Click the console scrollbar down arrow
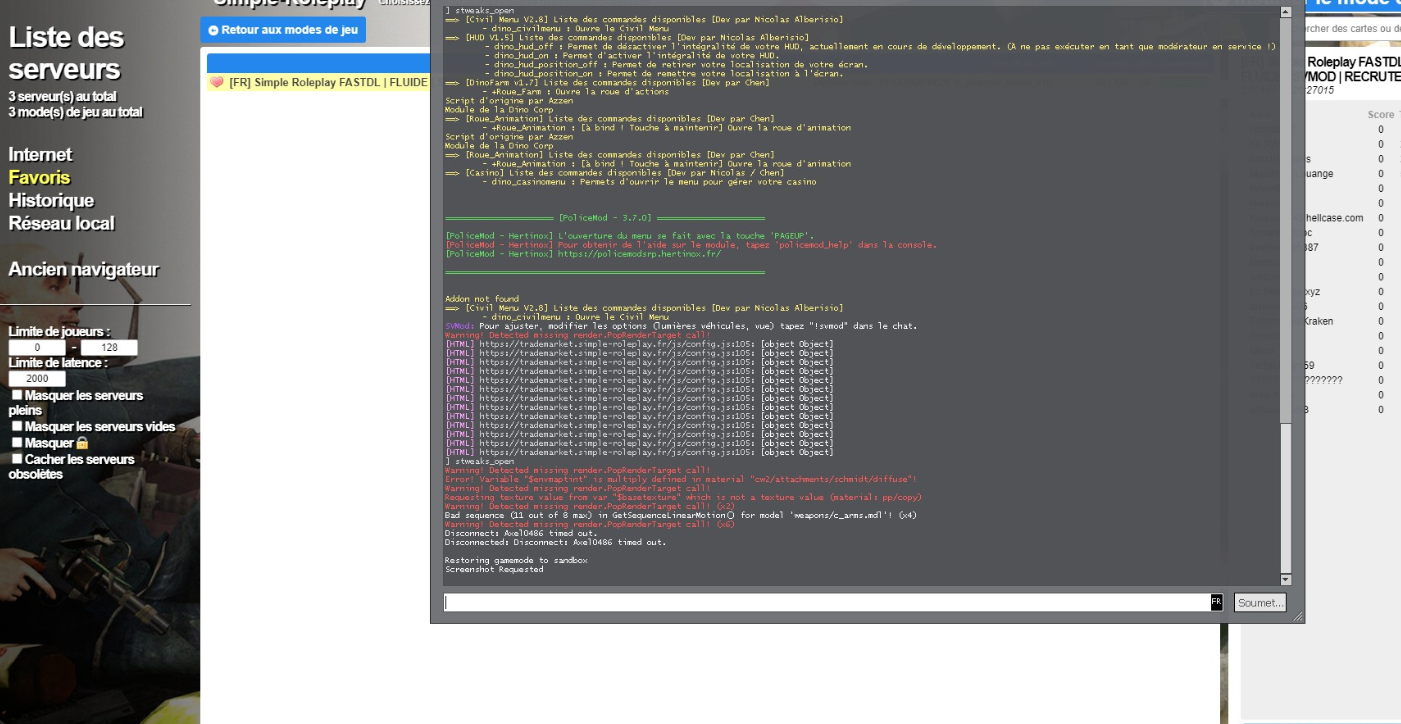The width and height of the screenshot is (1401, 724). 1286,579
